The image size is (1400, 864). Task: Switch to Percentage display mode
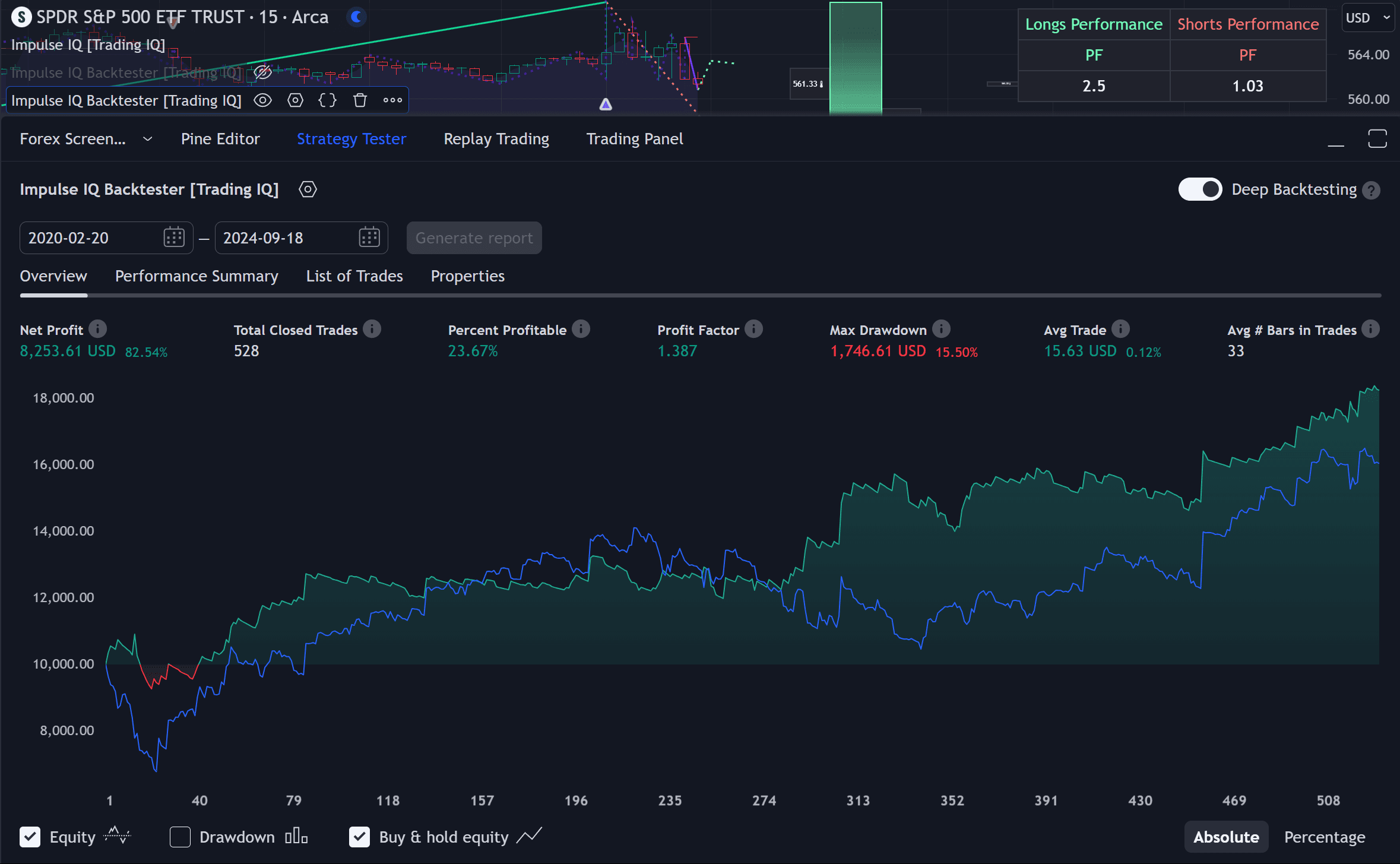[1325, 837]
